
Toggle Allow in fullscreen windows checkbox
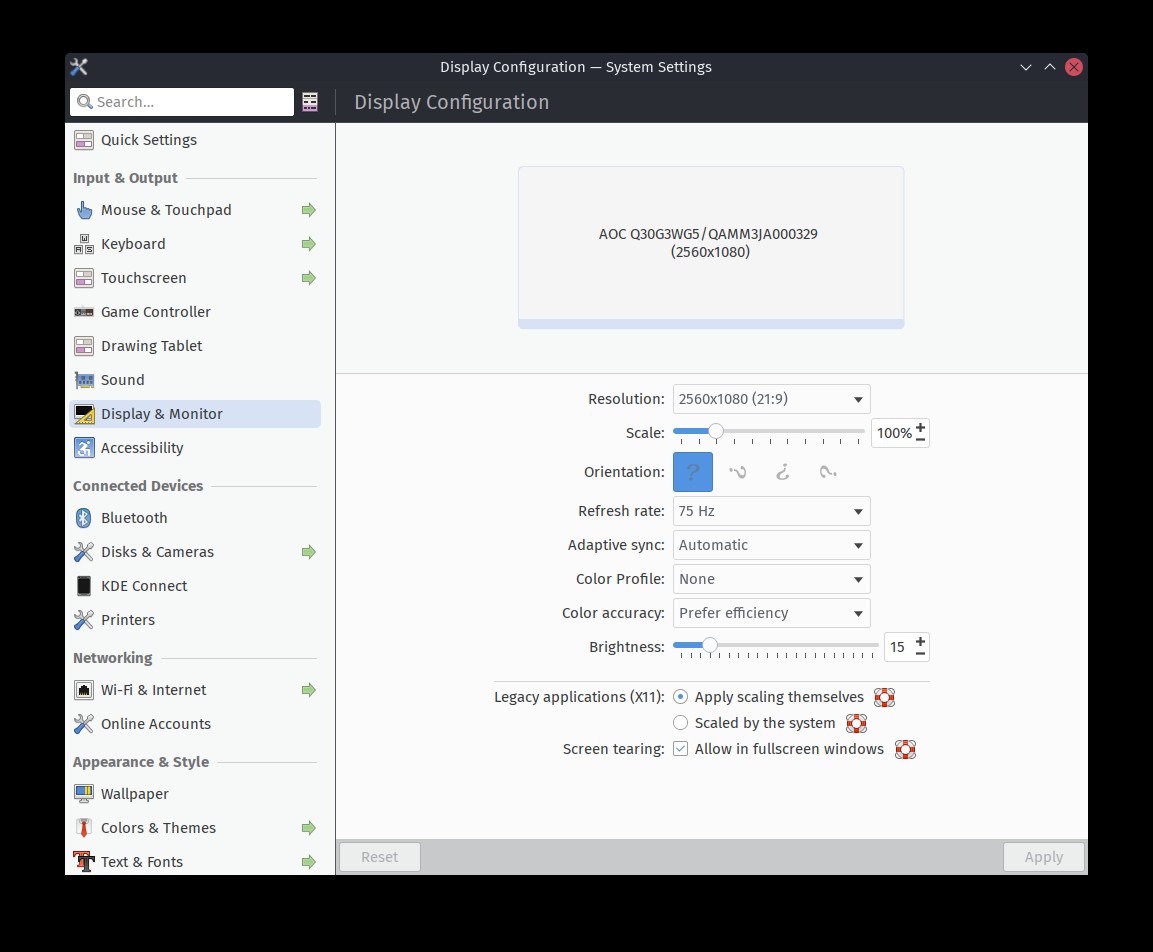pyautogui.click(x=680, y=749)
